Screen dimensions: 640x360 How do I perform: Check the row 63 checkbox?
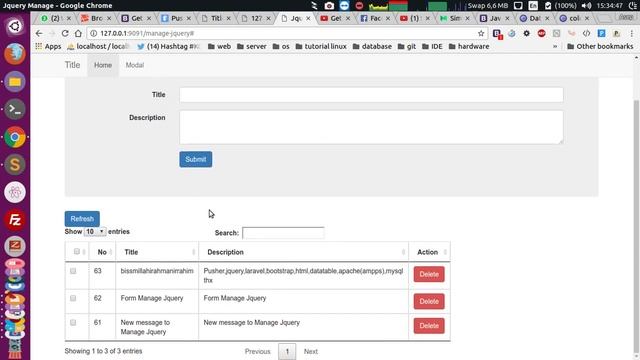coord(73,271)
